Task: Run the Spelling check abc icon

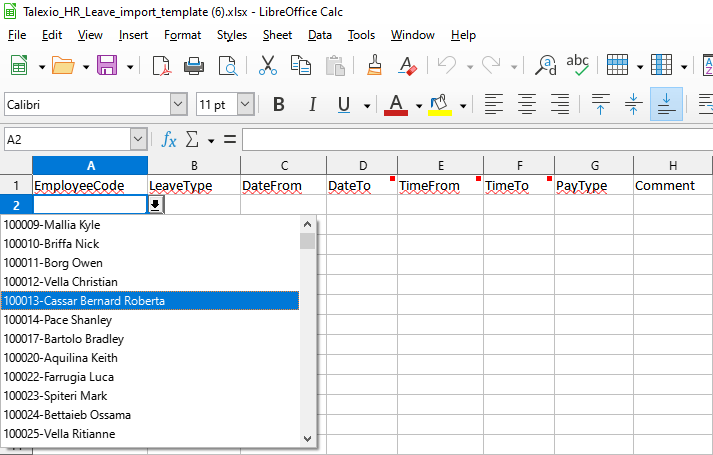Action: point(577,66)
